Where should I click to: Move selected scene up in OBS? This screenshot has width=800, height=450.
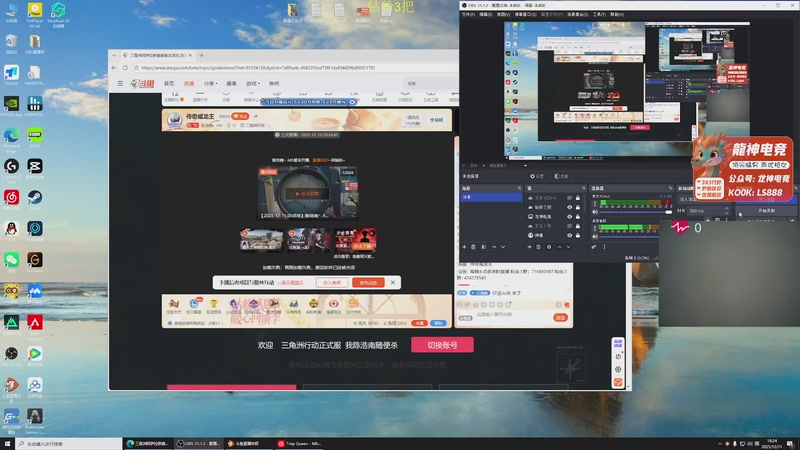[x=494, y=247]
